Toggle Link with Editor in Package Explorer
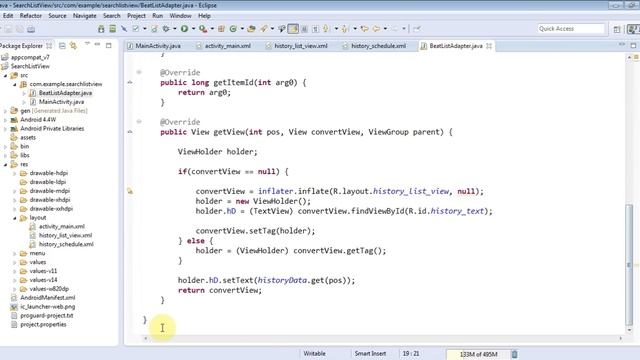The height and width of the screenshot is (360, 640). click(x=73, y=46)
